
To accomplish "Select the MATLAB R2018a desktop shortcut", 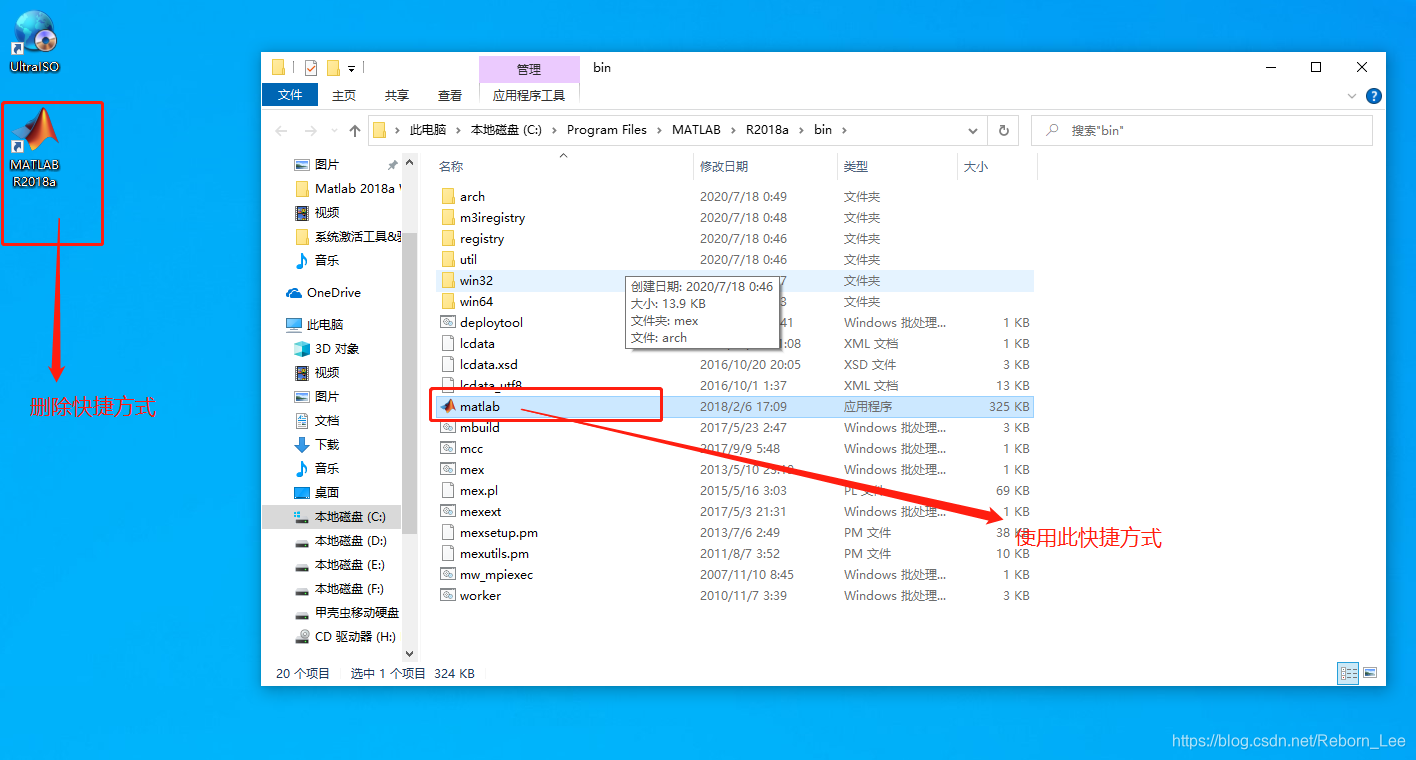I will point(35,148).
